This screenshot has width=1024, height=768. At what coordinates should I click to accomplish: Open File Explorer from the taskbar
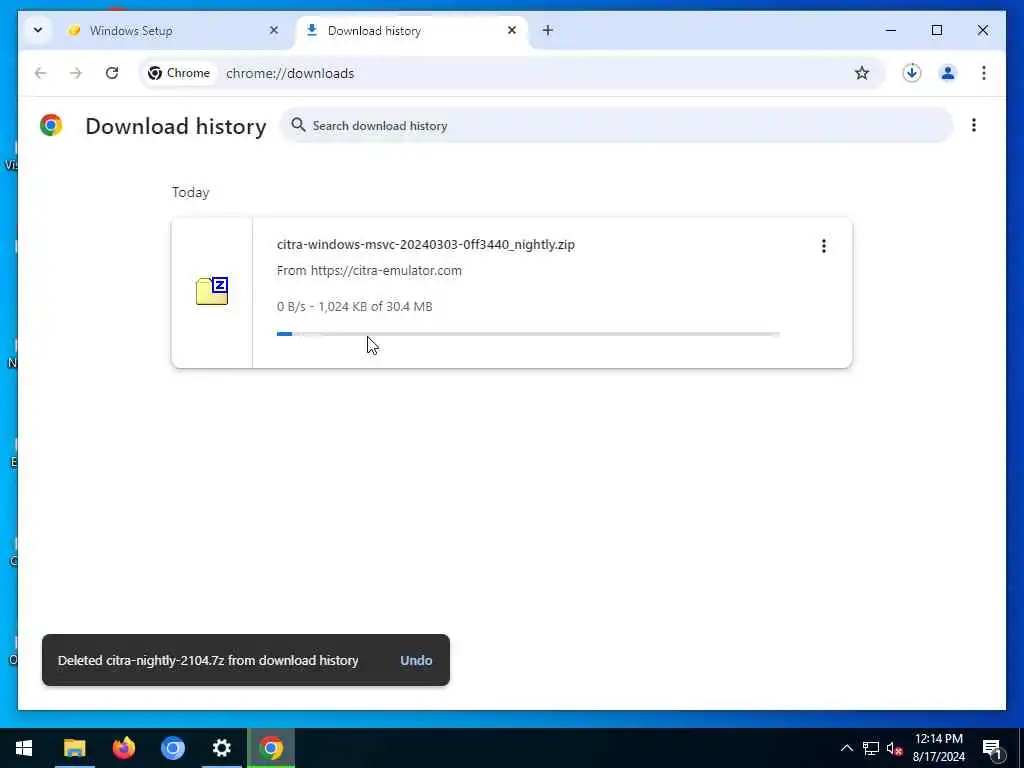pyautogui.click(x=74, y=748)
